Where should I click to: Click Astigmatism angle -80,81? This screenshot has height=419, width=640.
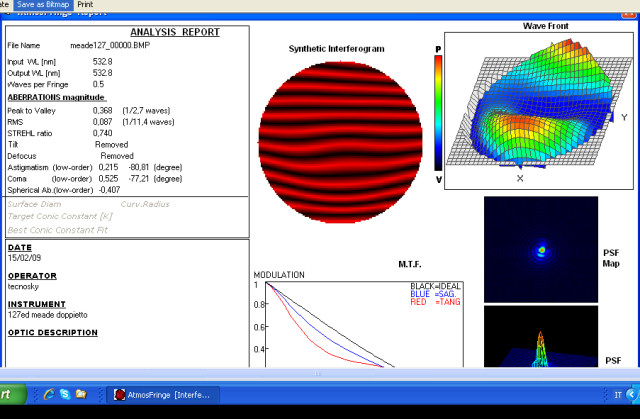pos(139,168)
